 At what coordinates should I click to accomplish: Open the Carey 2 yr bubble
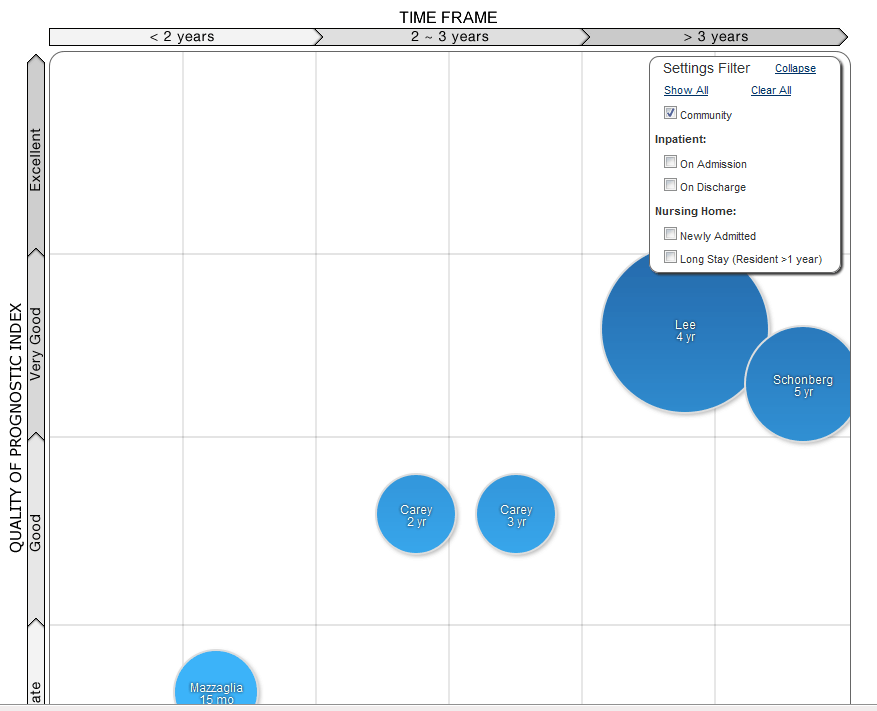(x=416, y=515)
